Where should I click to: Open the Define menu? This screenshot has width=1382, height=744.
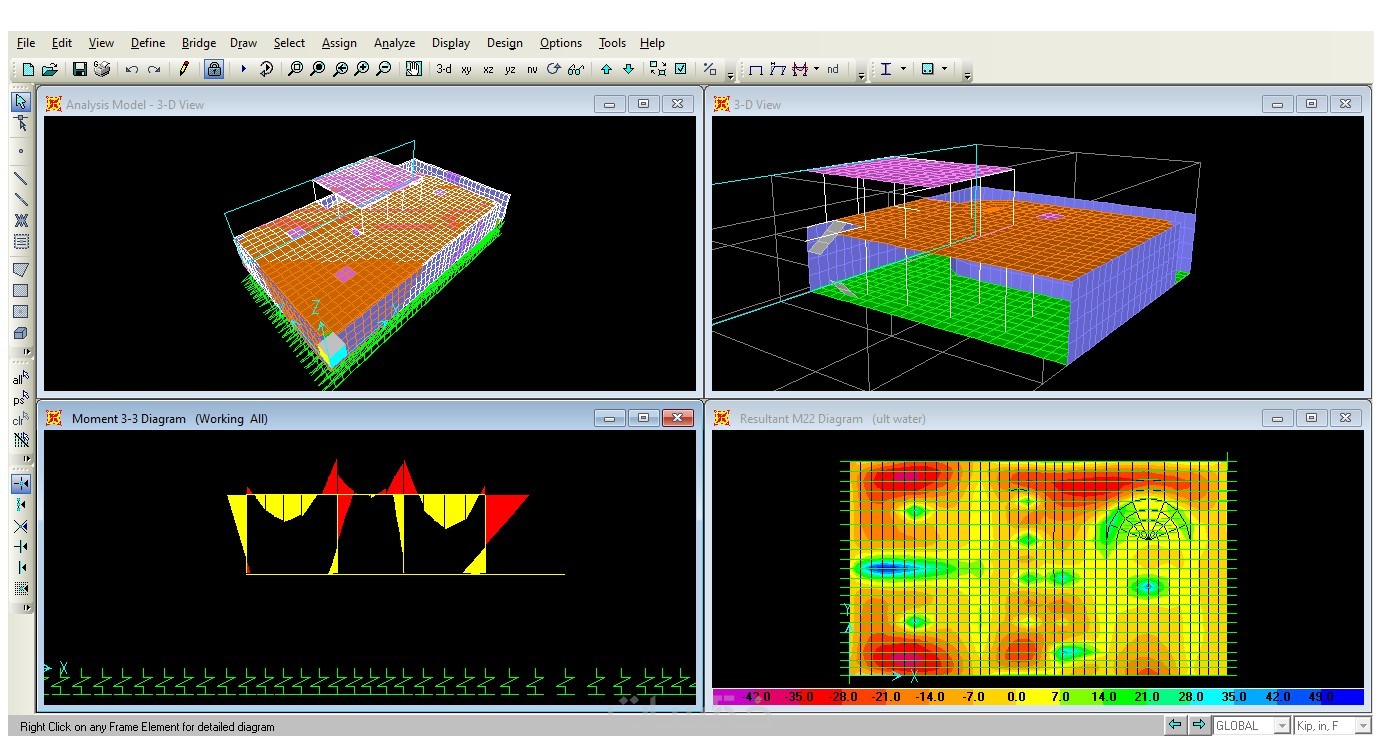tap(148, 43)
